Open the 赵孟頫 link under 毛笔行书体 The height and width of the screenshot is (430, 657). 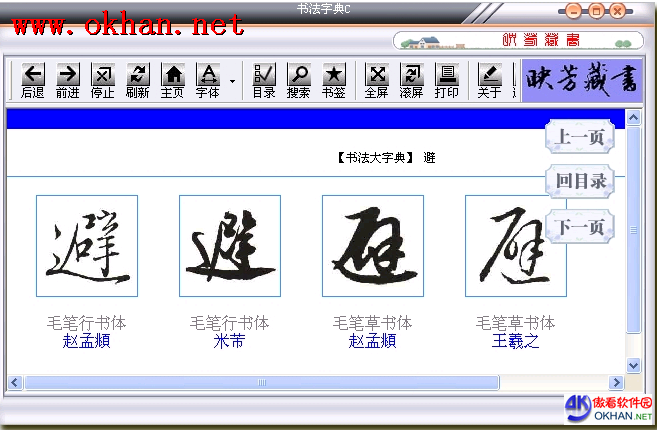click(87, 341)
